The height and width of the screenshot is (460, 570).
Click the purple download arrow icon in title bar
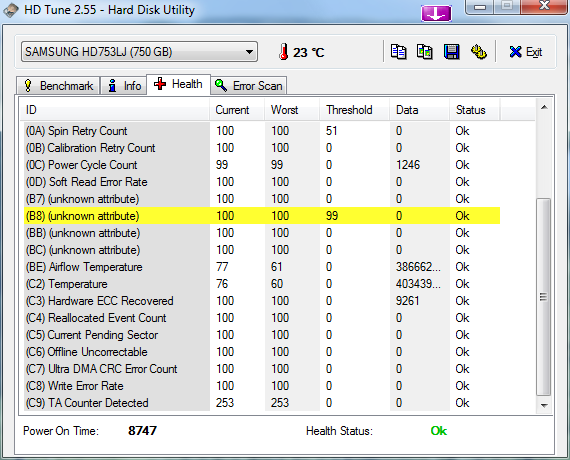tap(436, 13)
